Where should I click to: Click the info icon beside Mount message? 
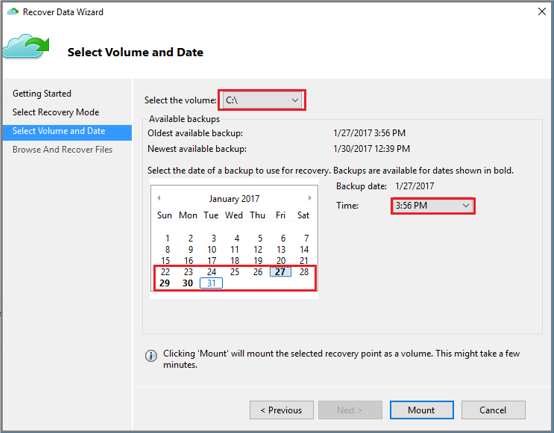click(x=151, y=356)
